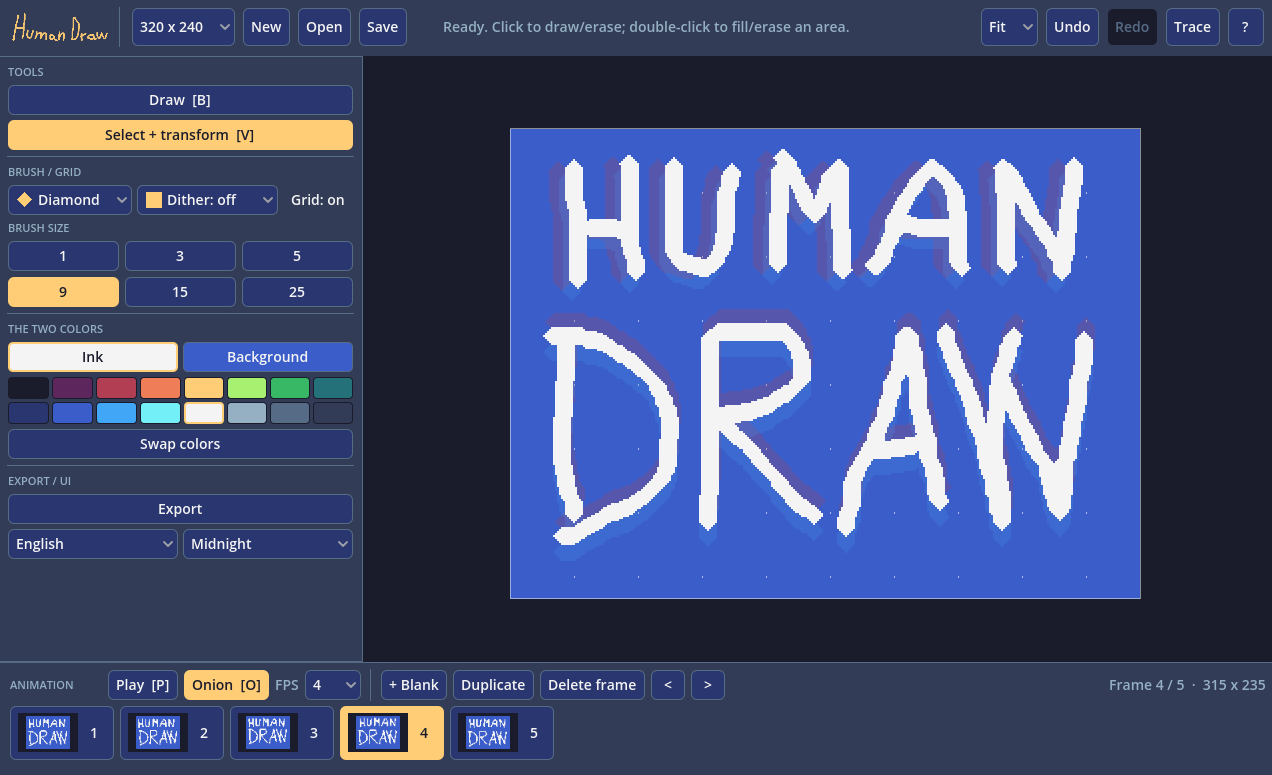Open the 320 x 240 canvas size dropdown
The image size is (1272, 775).
(x=184, y=27)
